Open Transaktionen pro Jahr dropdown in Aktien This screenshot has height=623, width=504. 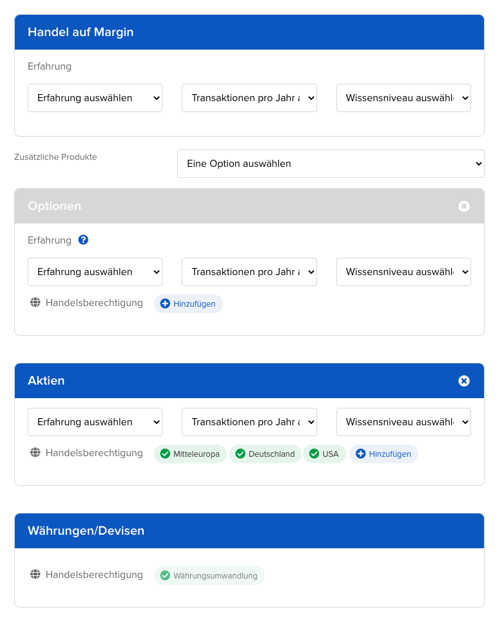[249, 422]
